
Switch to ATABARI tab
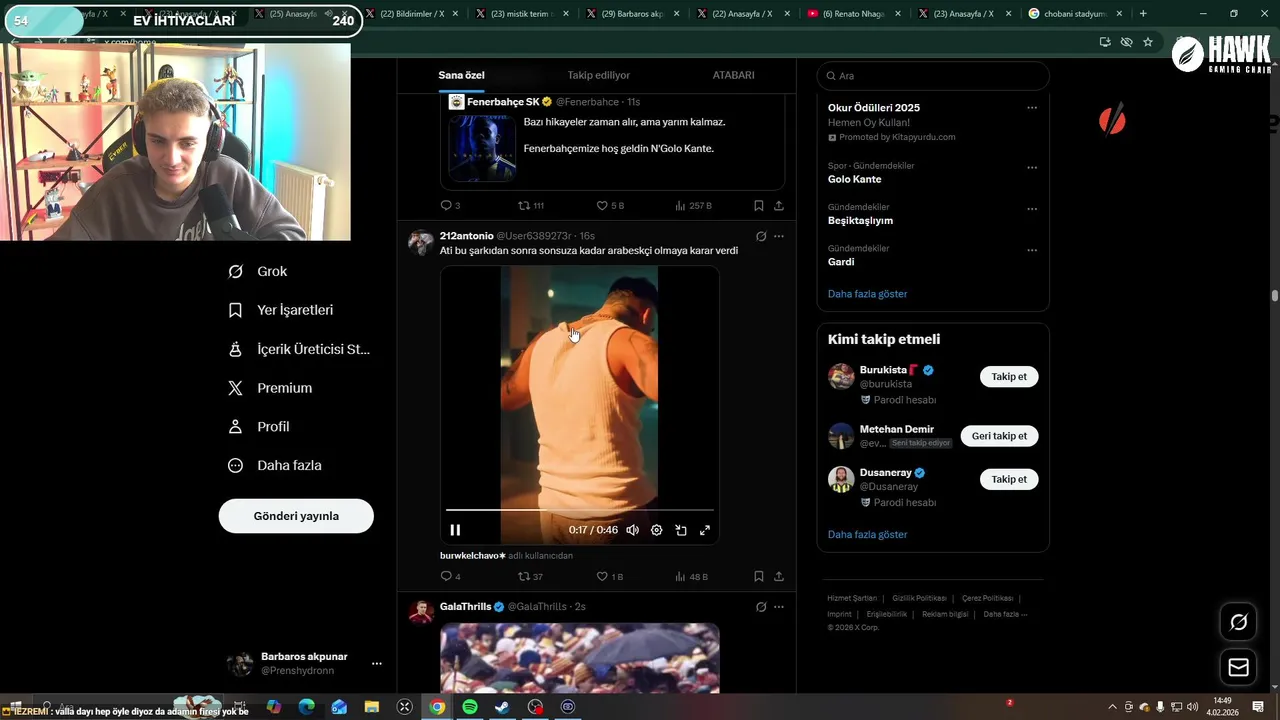(x=733, y=75)
